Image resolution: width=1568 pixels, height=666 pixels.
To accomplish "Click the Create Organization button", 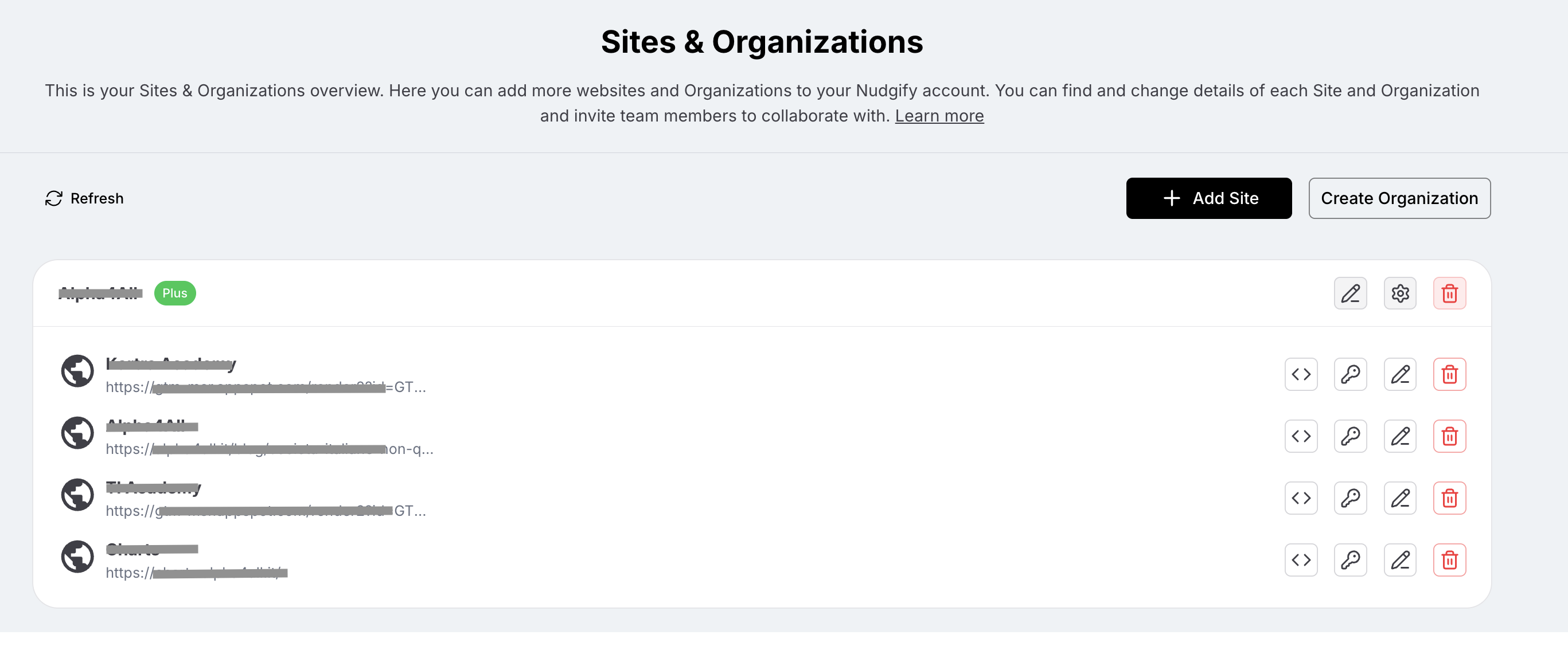I will pyautogui.click(x=1399, y=198).
